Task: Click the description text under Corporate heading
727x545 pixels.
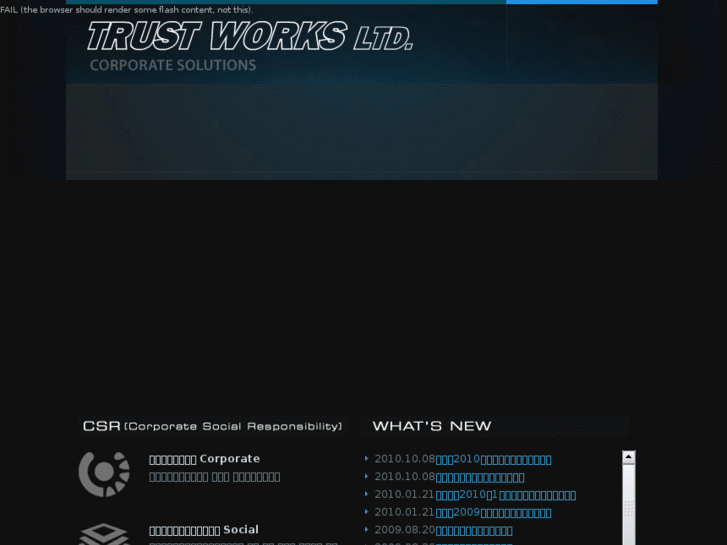Action: point(215,477)
